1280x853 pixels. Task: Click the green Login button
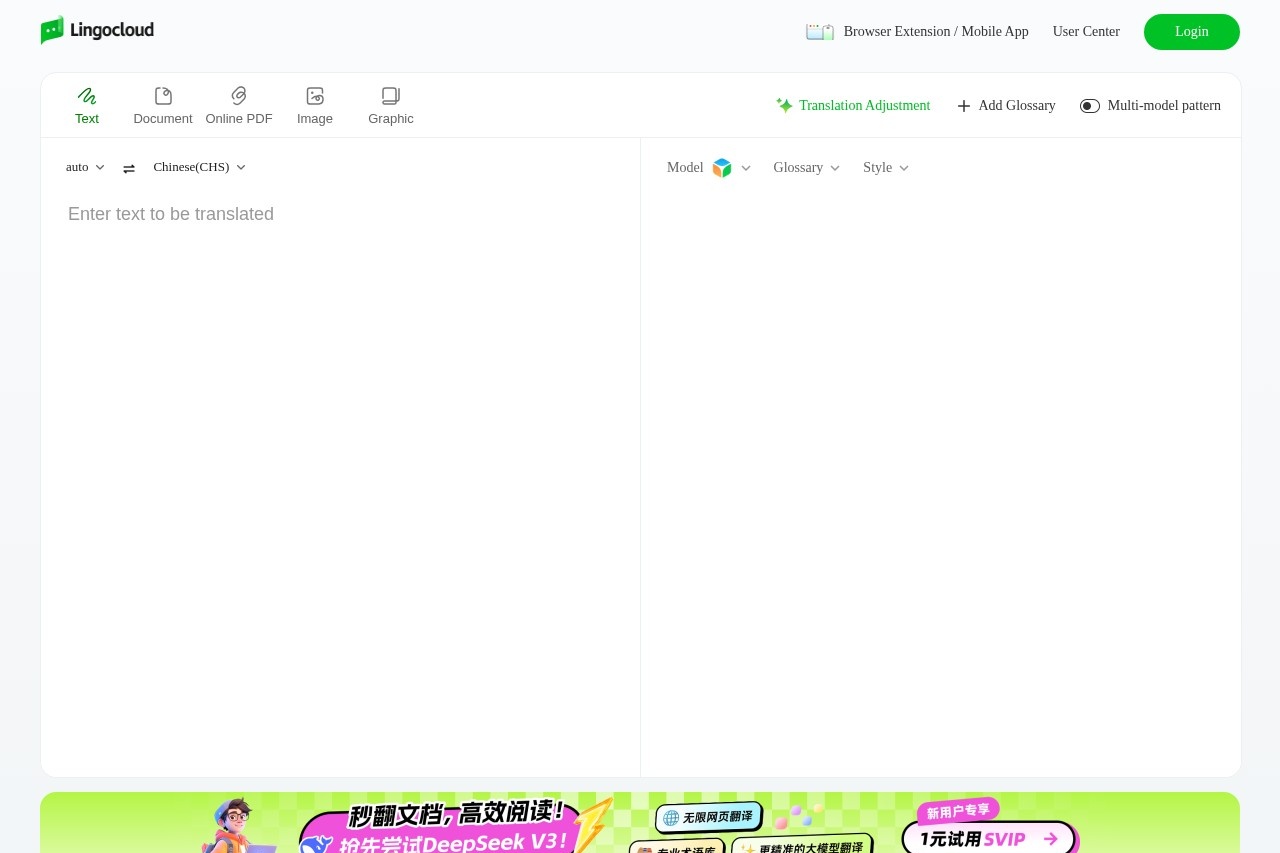1191,31
